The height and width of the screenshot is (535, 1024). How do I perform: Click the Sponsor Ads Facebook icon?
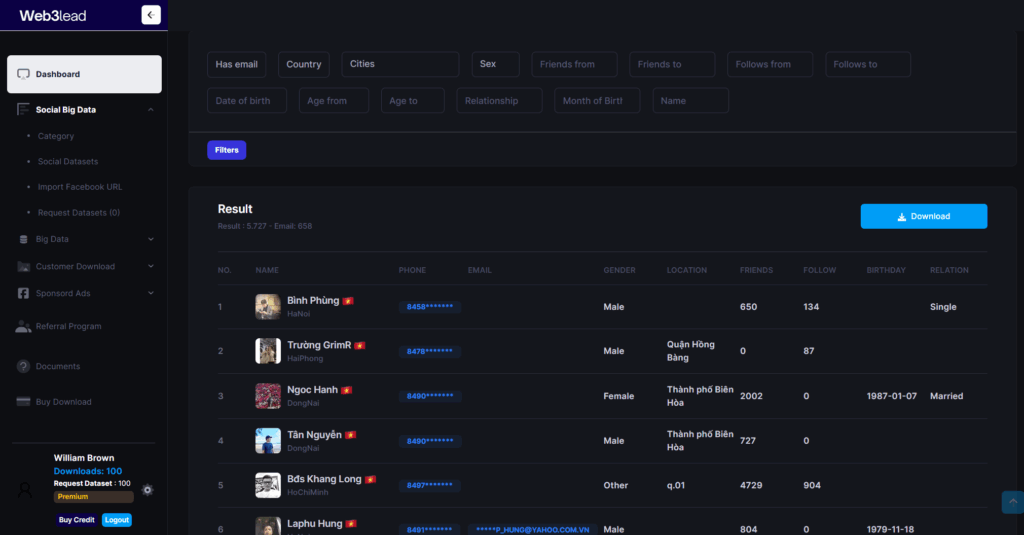click(x=24, y=294)
